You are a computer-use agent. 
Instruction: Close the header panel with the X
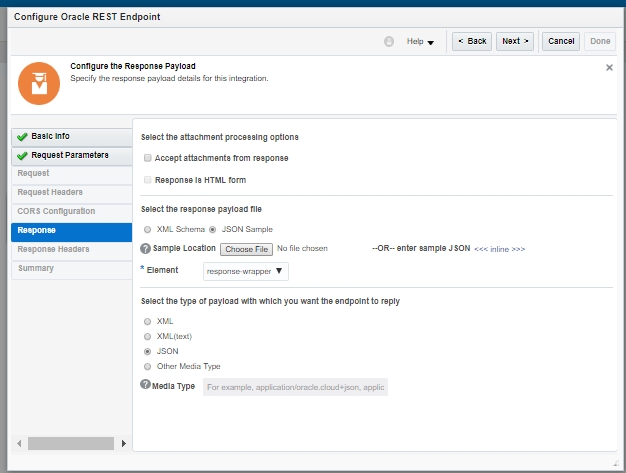click(609, 67)
